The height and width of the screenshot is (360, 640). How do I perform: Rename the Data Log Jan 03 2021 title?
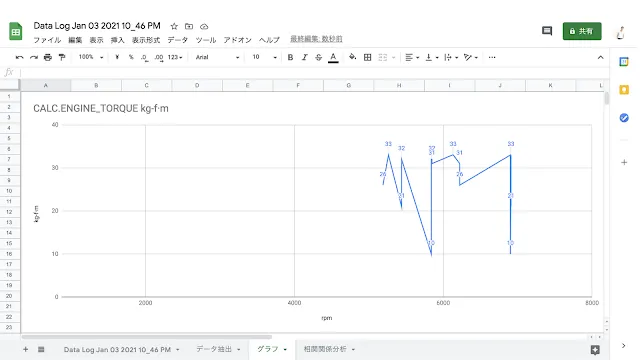[97, 26]
